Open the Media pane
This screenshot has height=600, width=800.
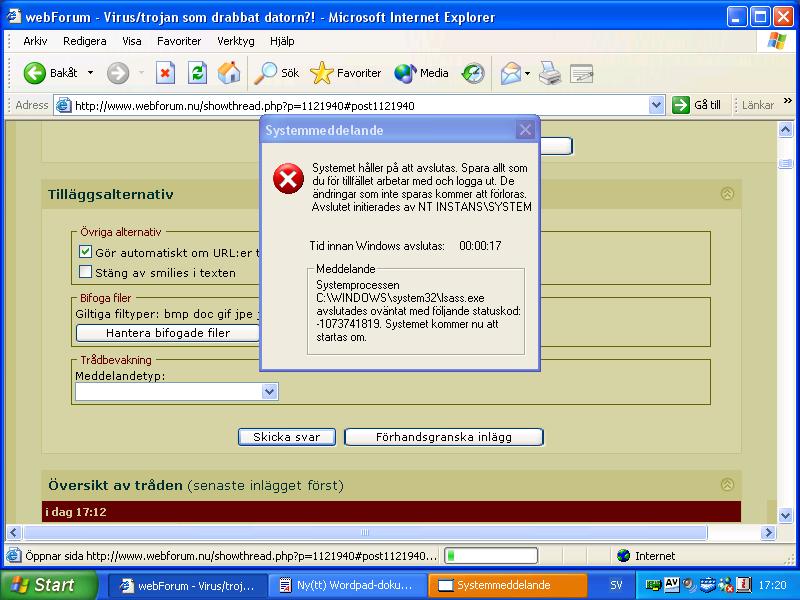point(421,73)
